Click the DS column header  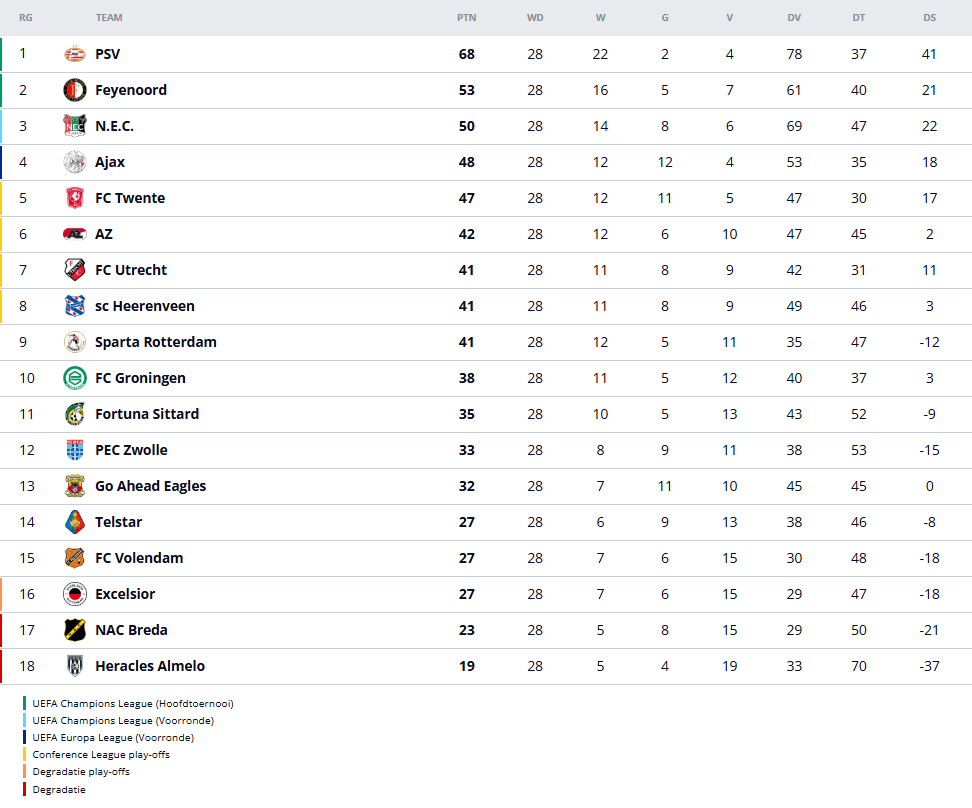point(930,18)
